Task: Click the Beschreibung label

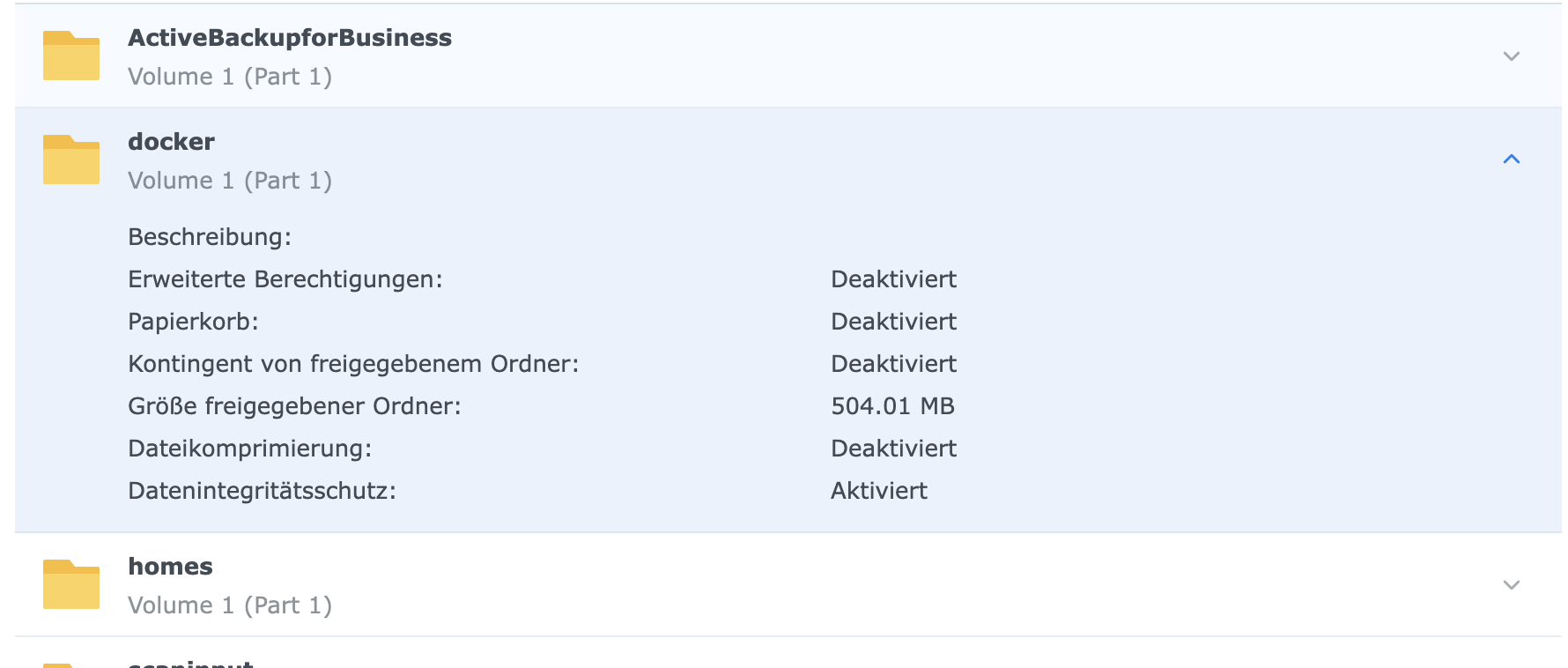Action: click(209, 237)
